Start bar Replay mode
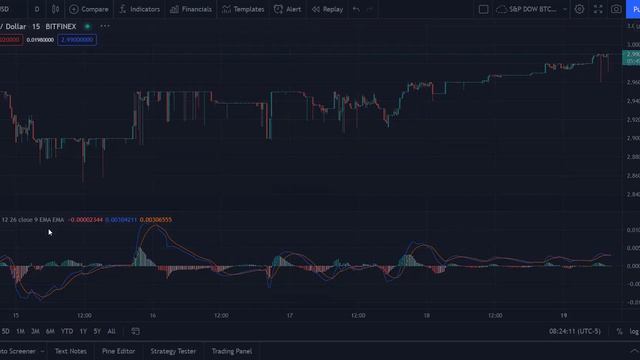Screen dimensions: 640x360 (327, 9)
